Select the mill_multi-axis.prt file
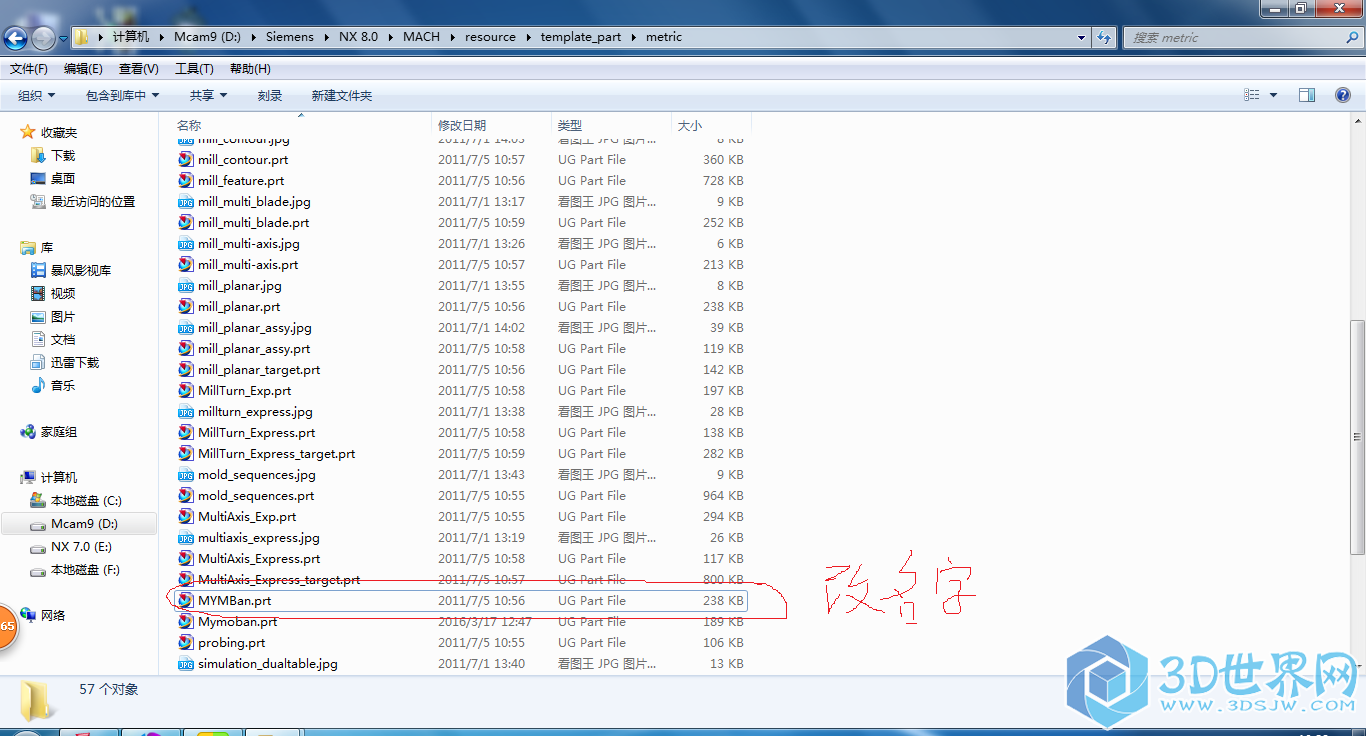The image size is (1366, 736). [x=248, y=264]
